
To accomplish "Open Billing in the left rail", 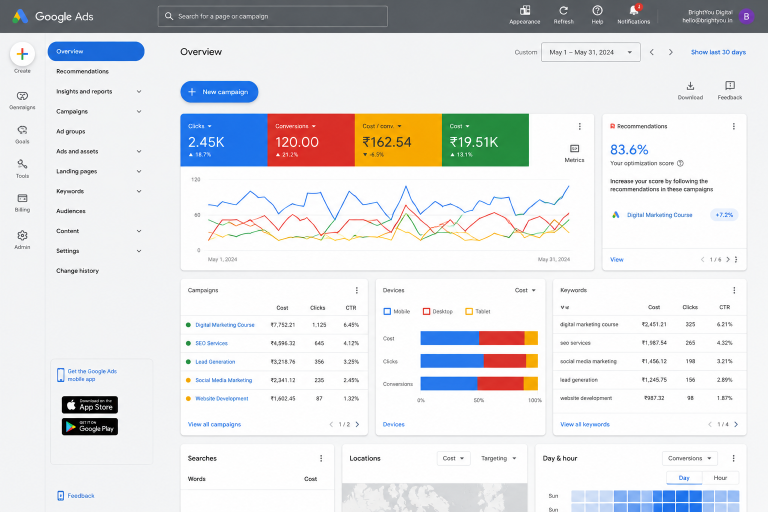I will pos(22,202).
